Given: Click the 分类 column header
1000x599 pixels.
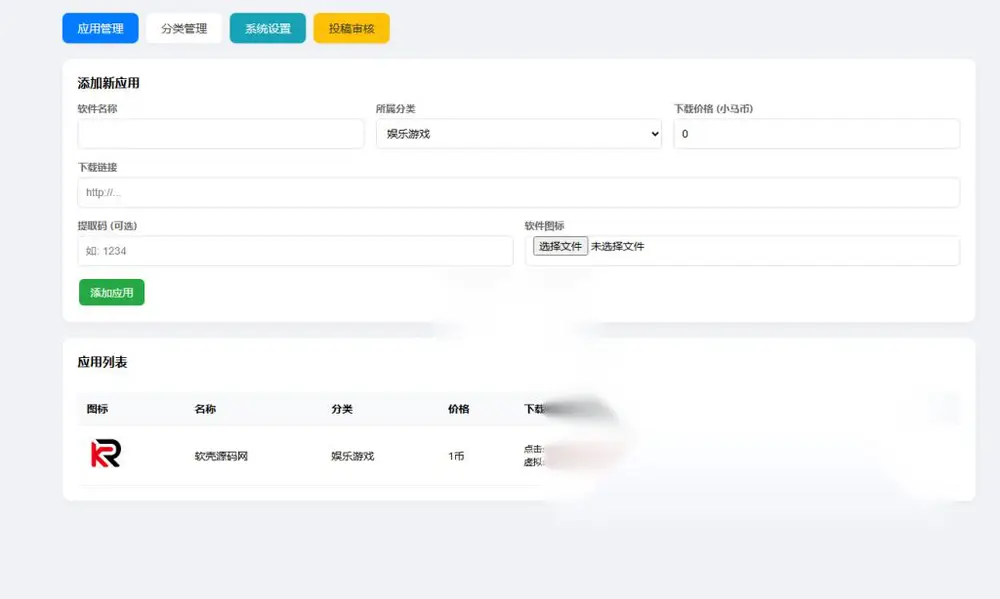Looking at the screenshot, I should point(342,409).
